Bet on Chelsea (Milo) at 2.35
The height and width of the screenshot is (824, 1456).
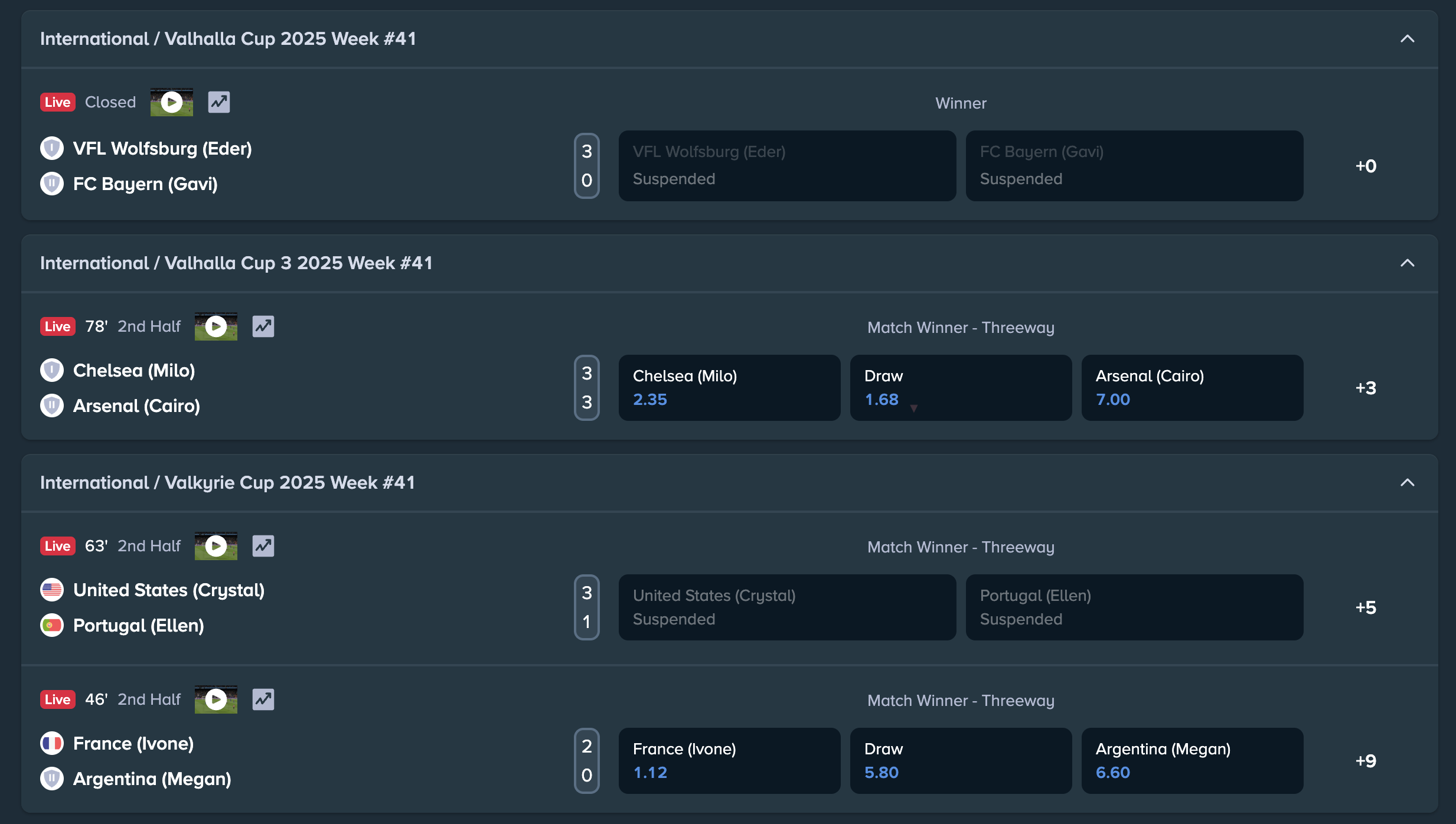pyautogui.click(x=729, y=388)
